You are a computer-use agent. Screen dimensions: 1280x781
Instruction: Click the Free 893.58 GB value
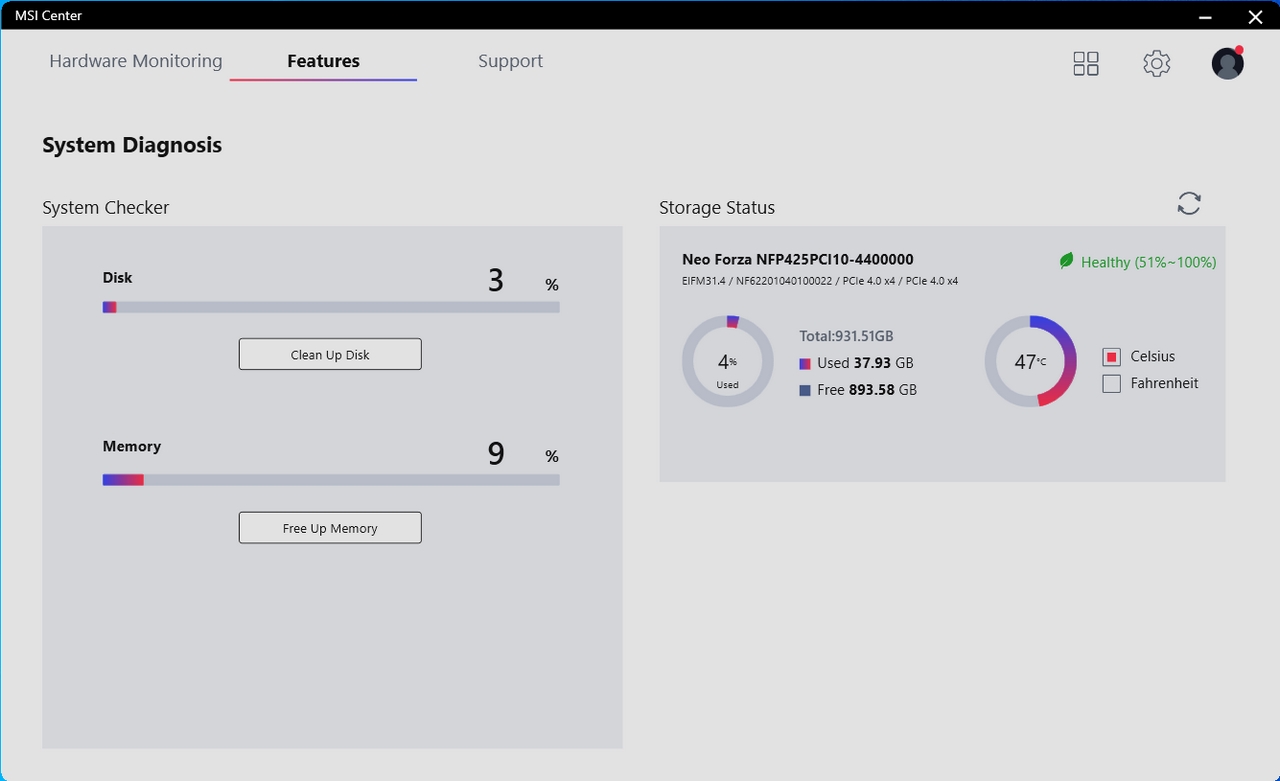pyautogui.click(x=867, y=390)
